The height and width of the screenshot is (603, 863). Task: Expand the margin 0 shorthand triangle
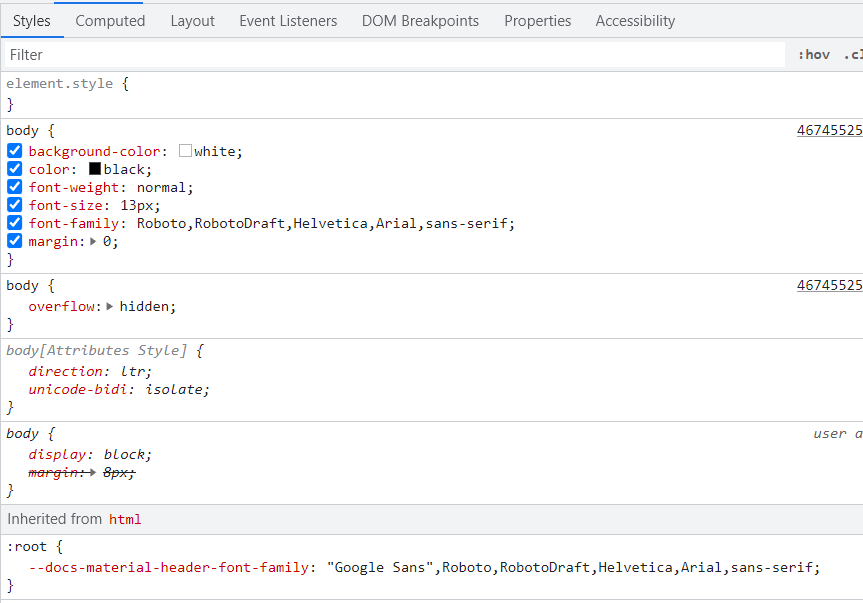tap(94, 242)
